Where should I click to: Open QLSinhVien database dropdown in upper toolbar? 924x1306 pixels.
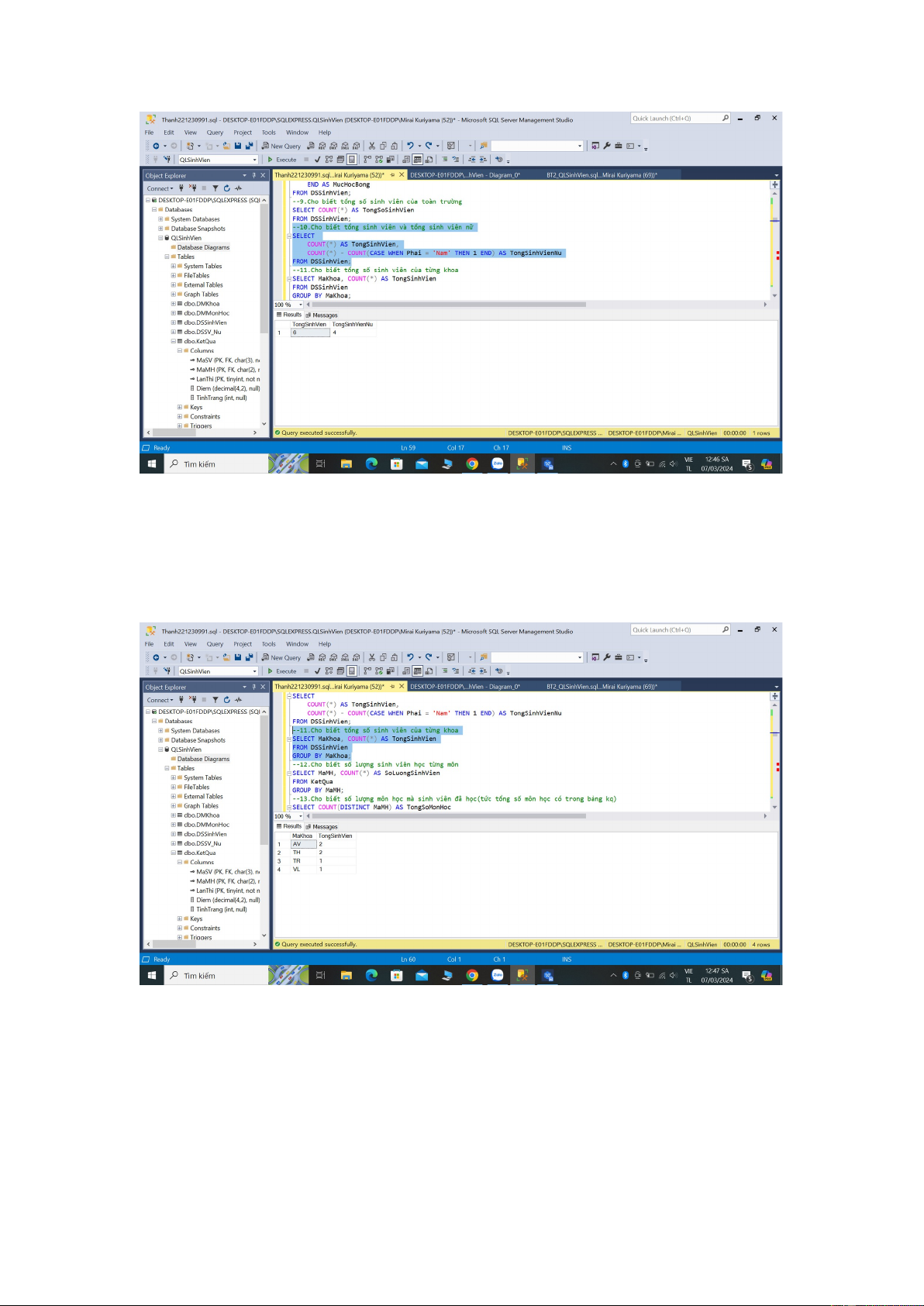(254, 160)
